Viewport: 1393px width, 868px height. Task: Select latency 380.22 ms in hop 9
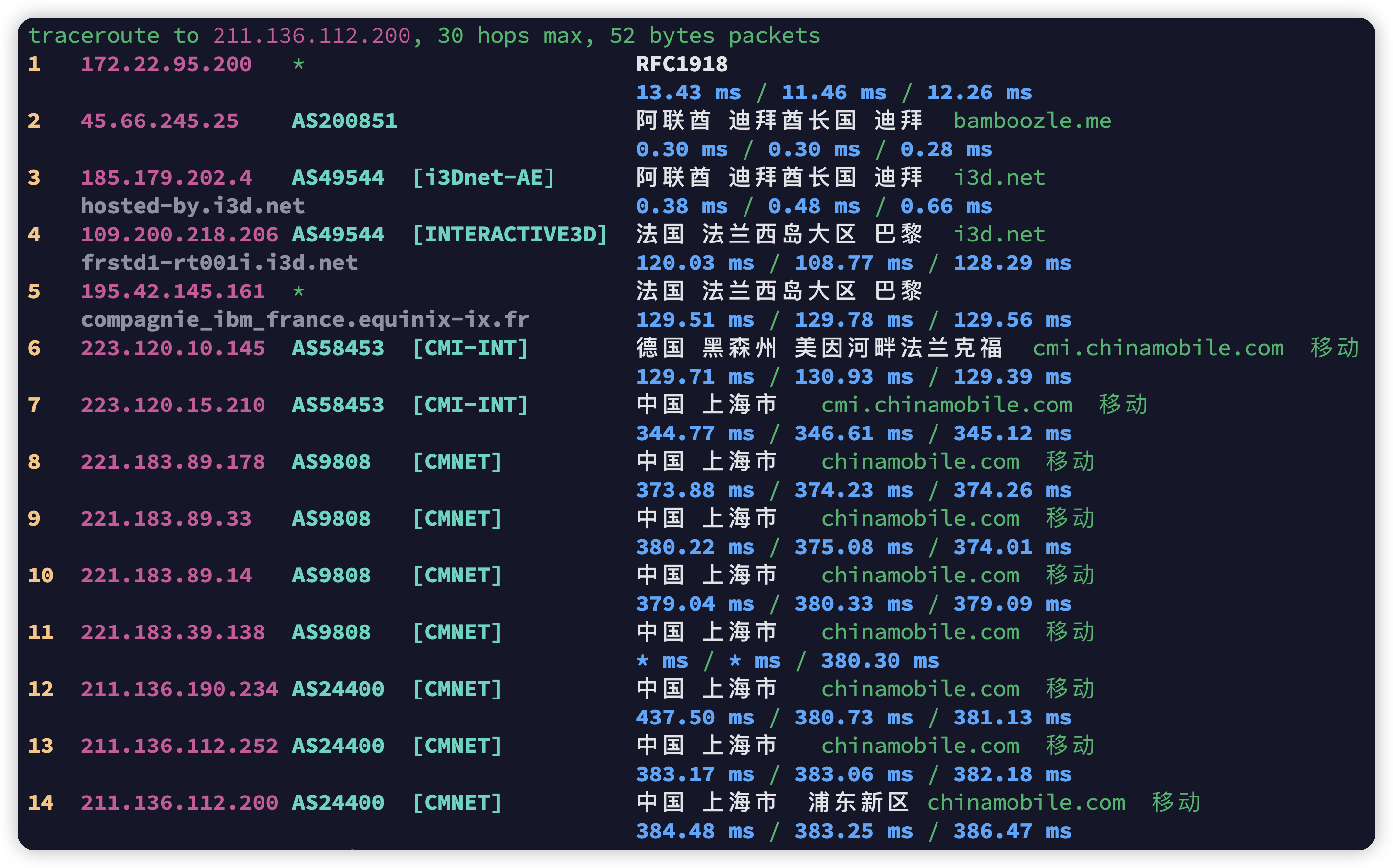[695, 547]
